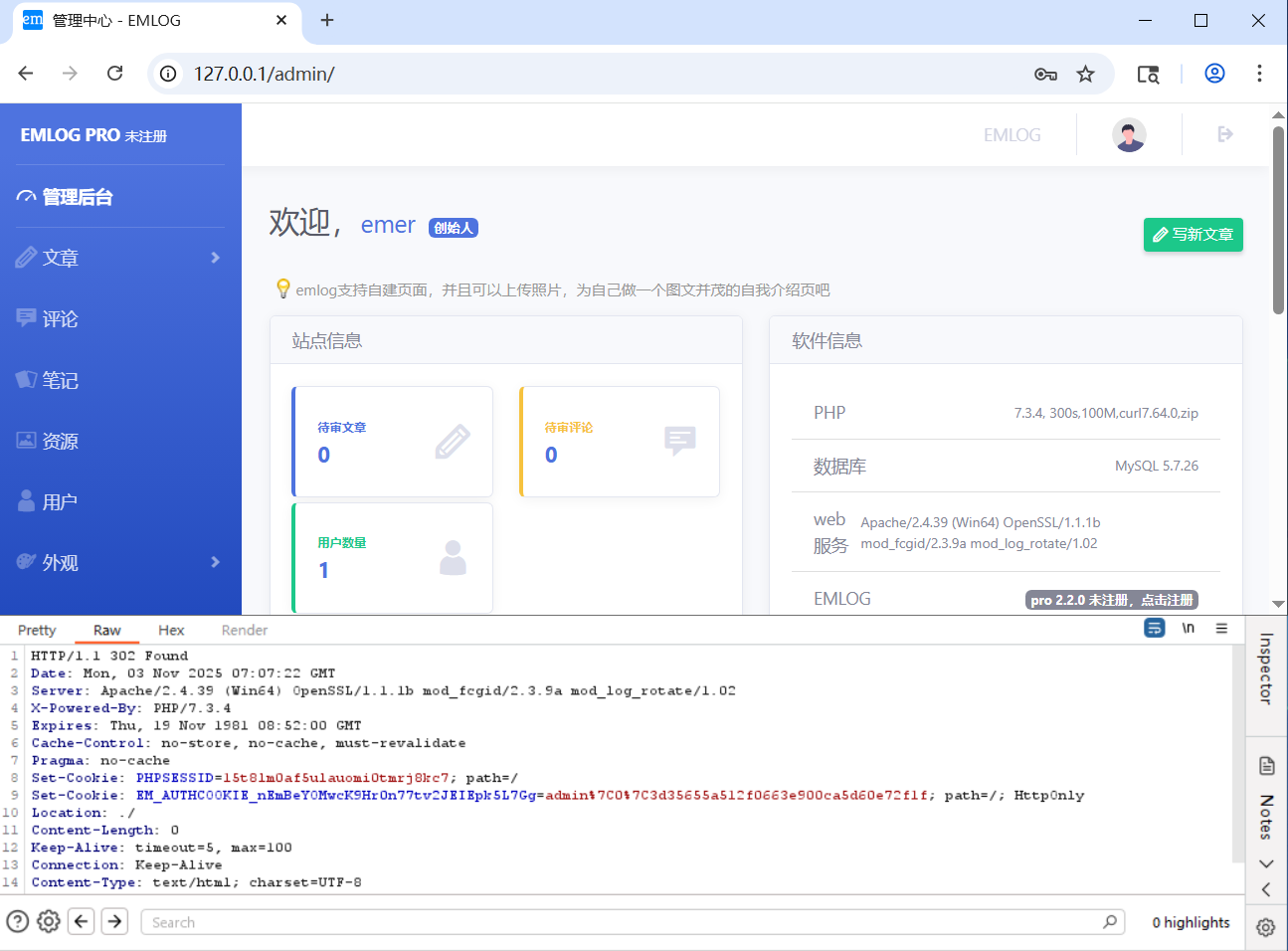Image resolution: width=1288 pixels, height=951 pixels.
Task: Click the 写新文章 green button
Action: click(x=1193, y=235)
